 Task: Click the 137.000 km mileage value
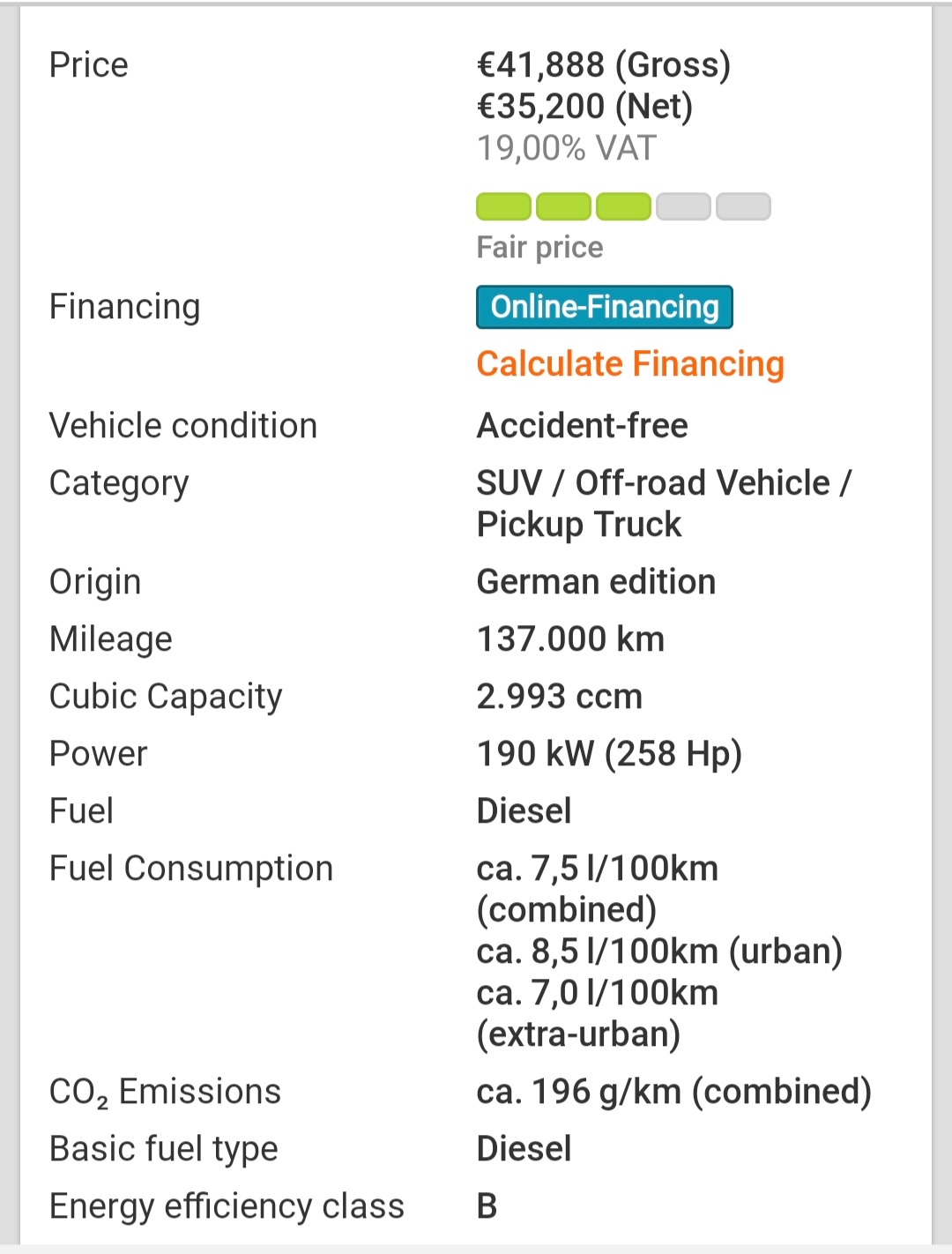(x=570, y=638)
